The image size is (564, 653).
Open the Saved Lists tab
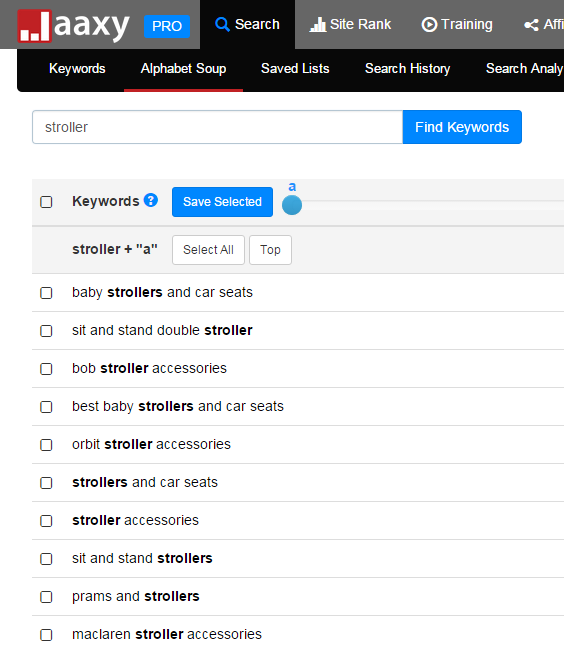(x=295, y=68)
